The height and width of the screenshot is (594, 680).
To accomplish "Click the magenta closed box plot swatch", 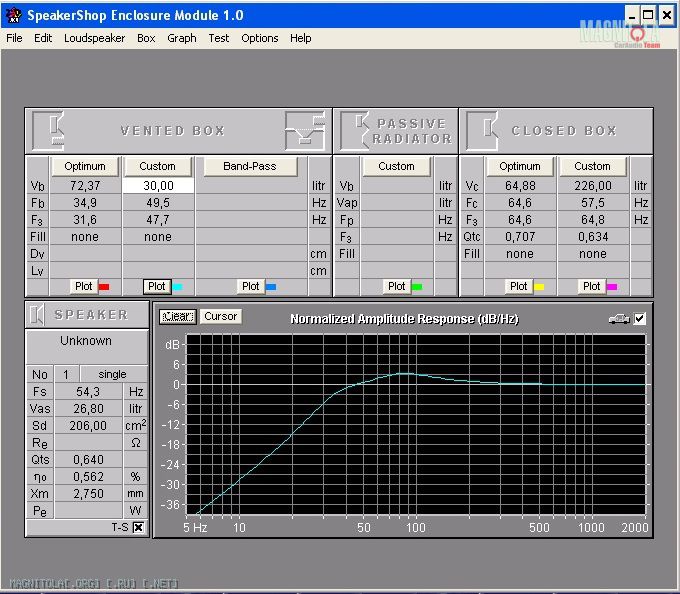I will 612,287.
